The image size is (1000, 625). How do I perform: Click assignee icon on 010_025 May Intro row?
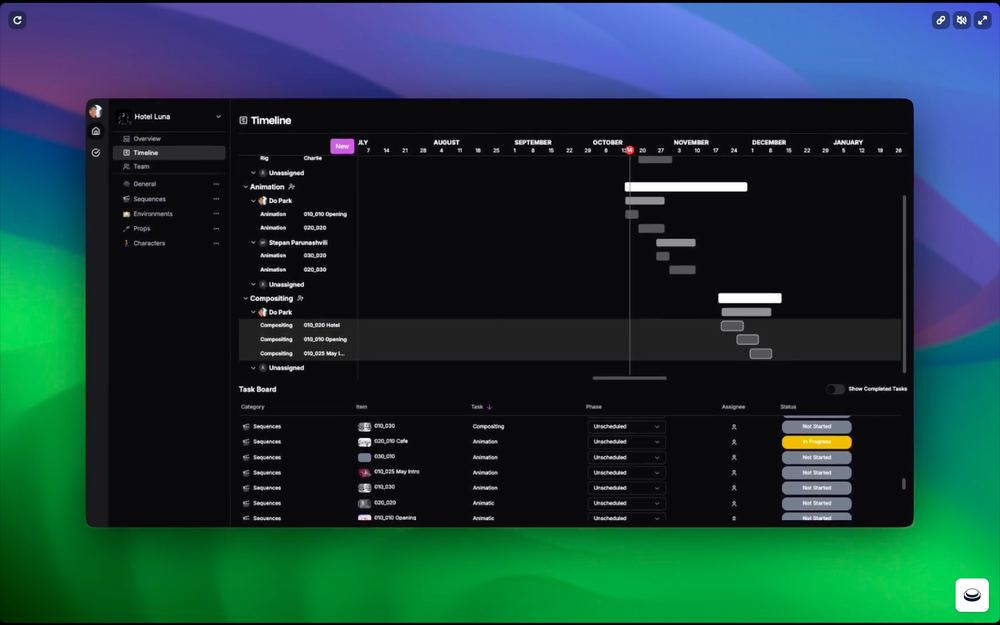734,473
